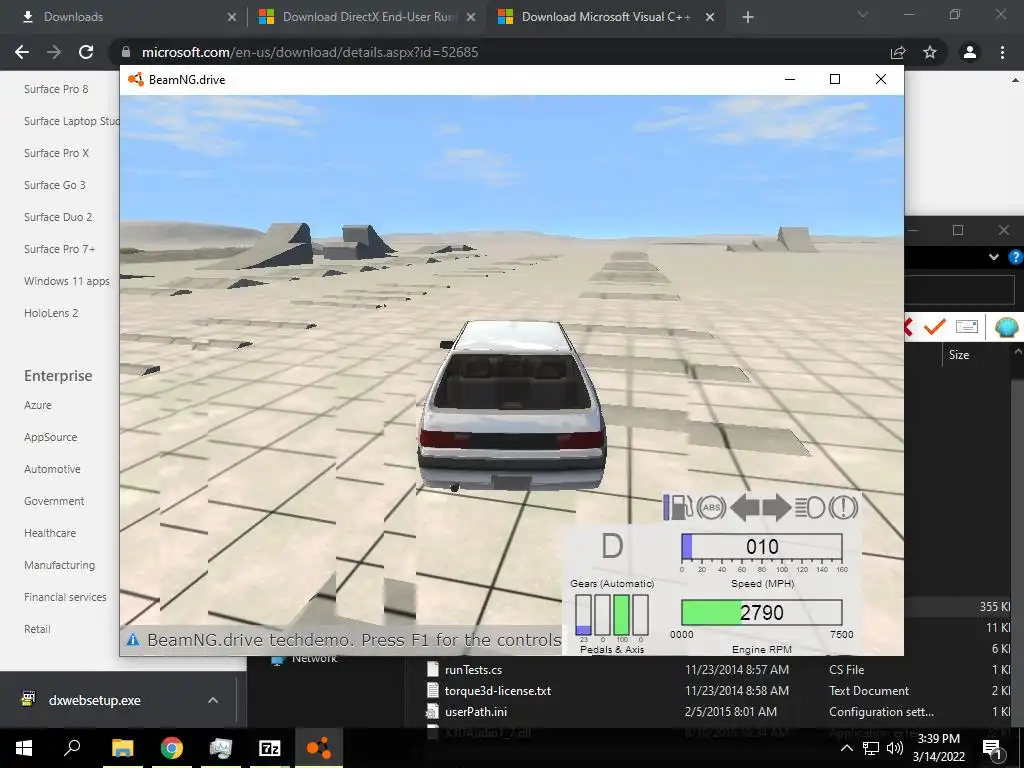The image size is (1024, 768).
Task: Open File Explorer from taskbar
Action: (122, 748)
